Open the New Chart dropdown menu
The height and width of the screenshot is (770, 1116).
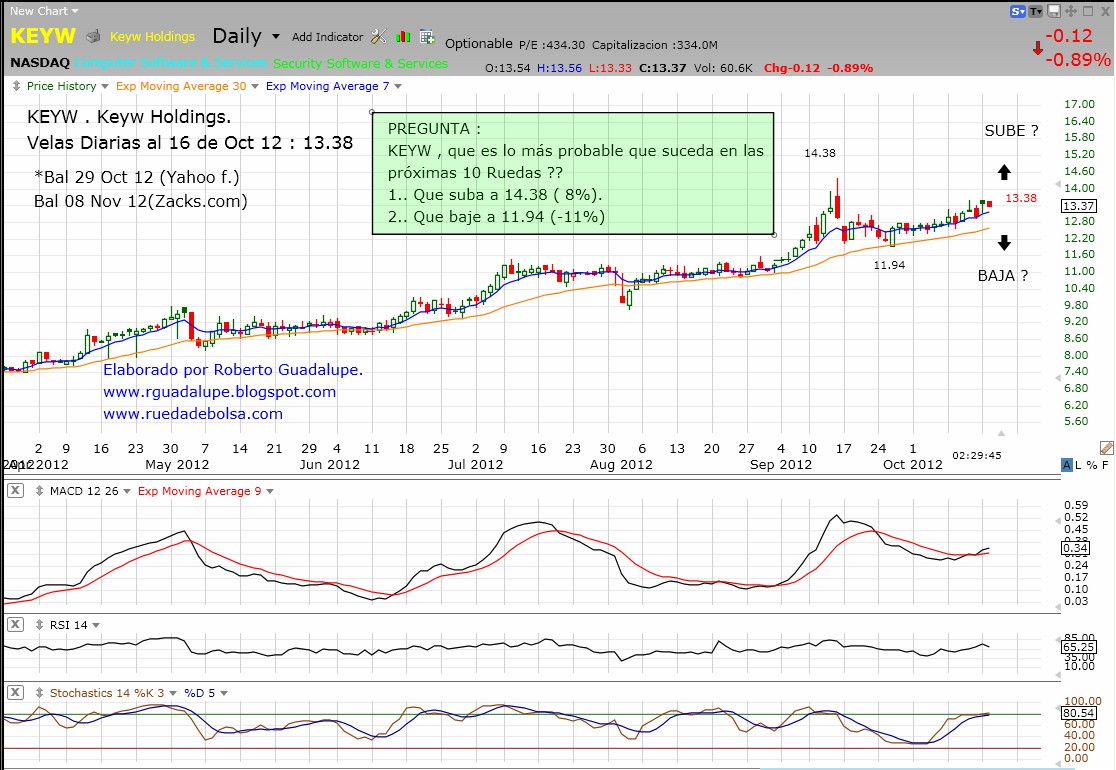[x=44, y=11]
